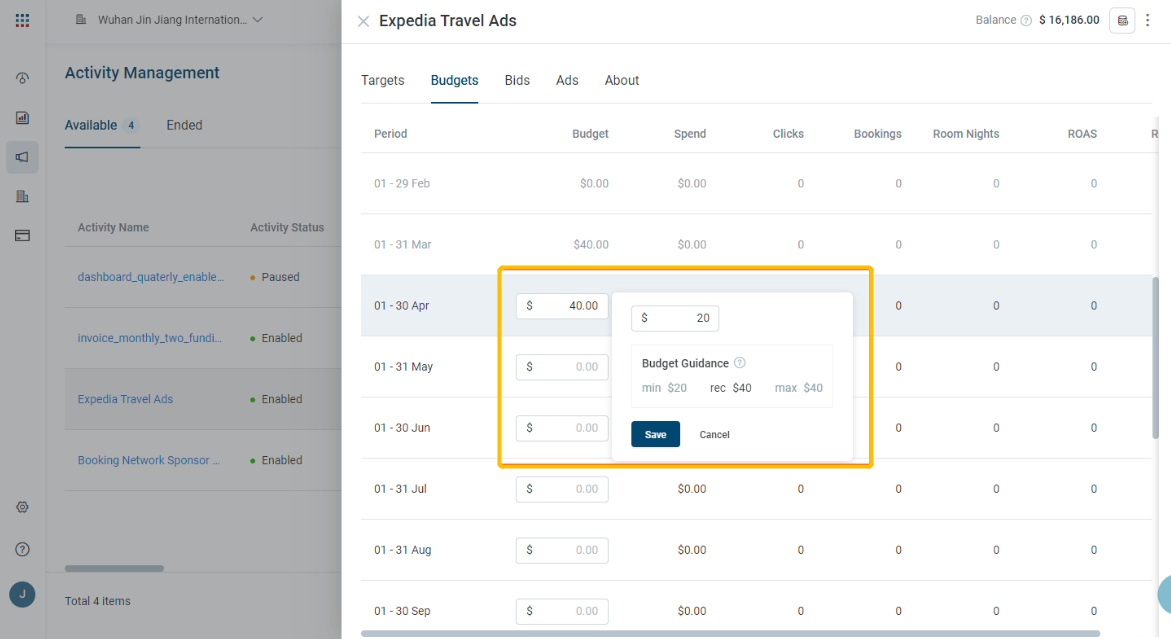Click the Spend column header

click(689, 134)
